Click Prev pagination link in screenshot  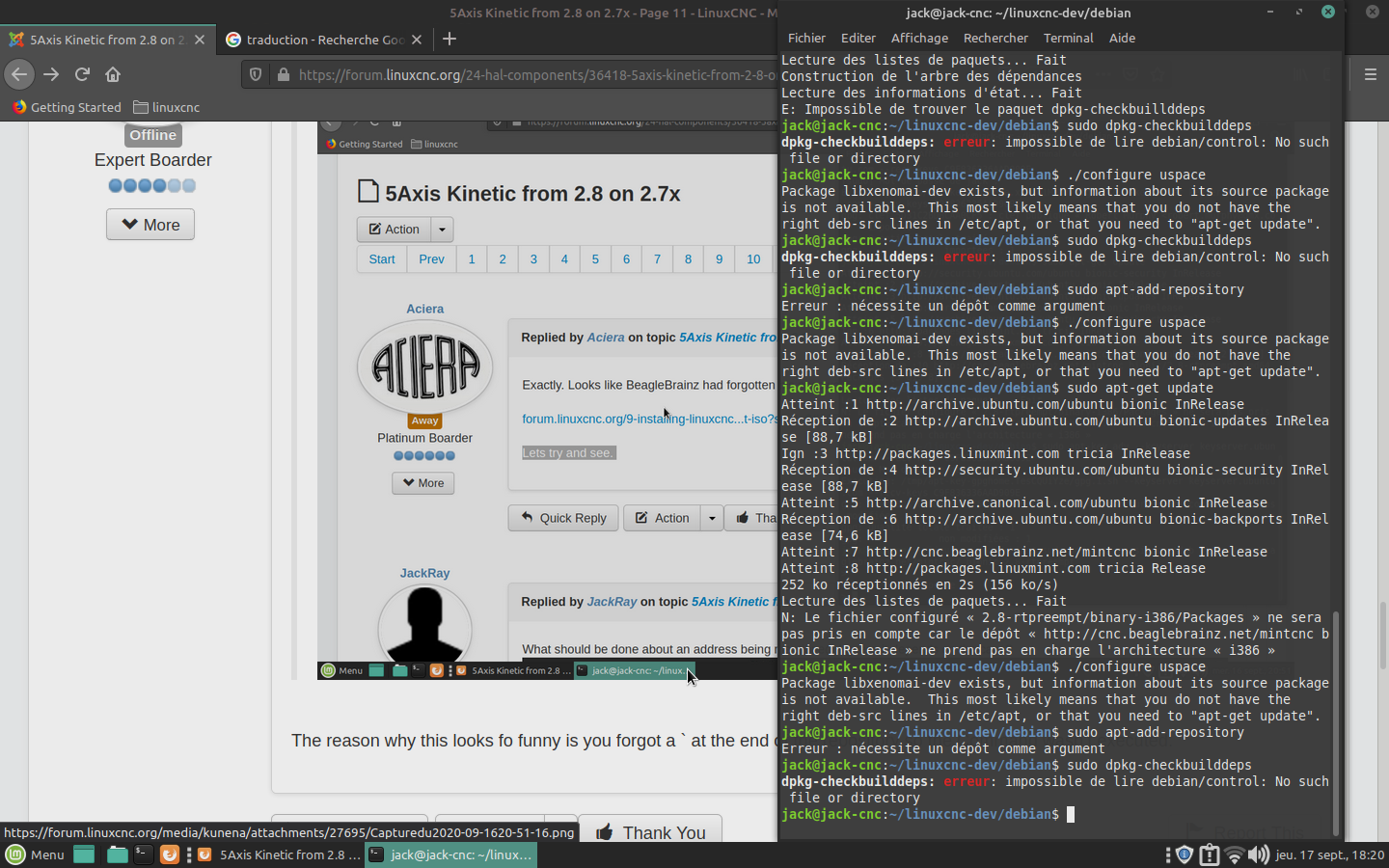431,259
